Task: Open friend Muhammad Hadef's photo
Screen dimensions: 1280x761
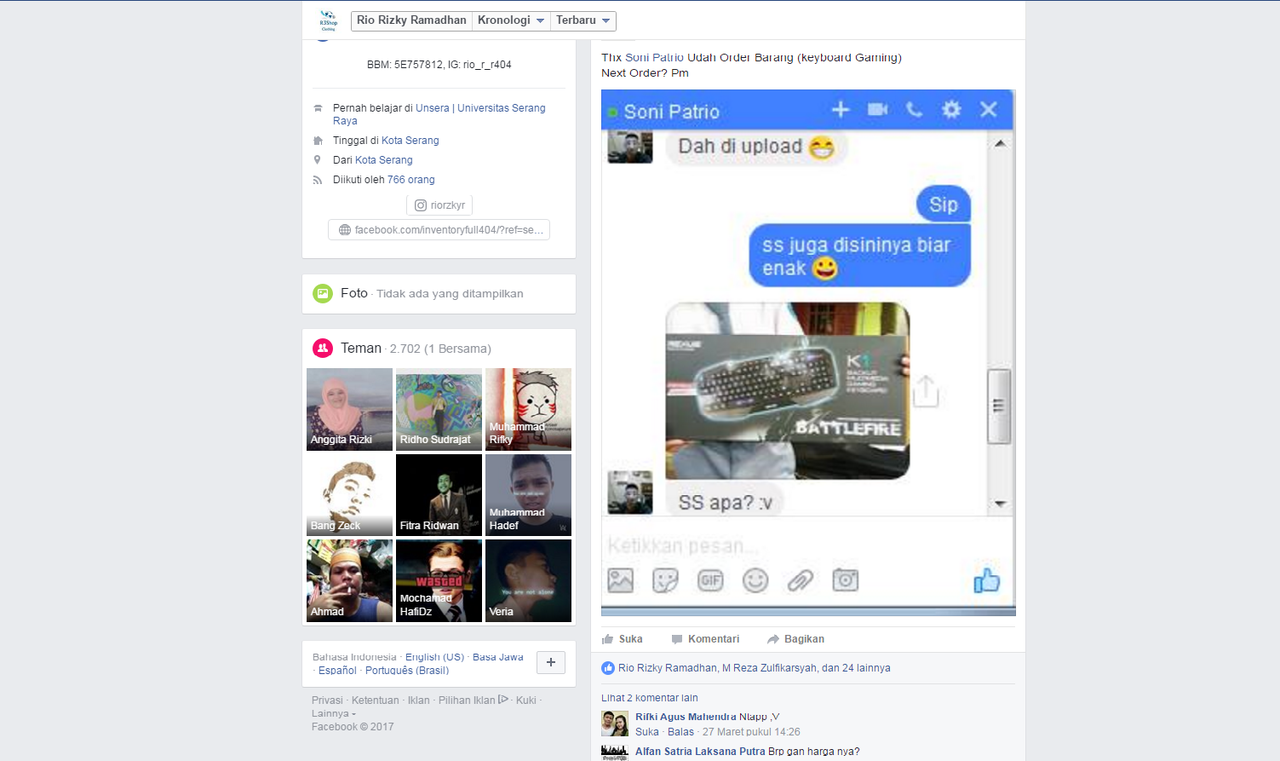Action: pos(528,495)
